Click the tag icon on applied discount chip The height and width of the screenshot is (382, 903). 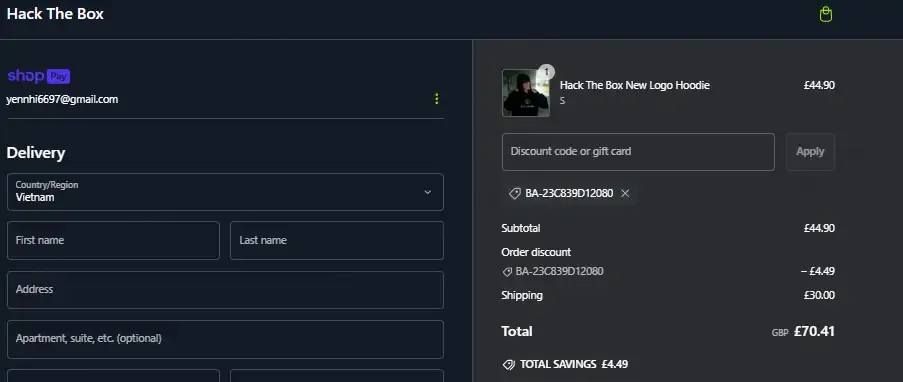click(x=515, y=193)
